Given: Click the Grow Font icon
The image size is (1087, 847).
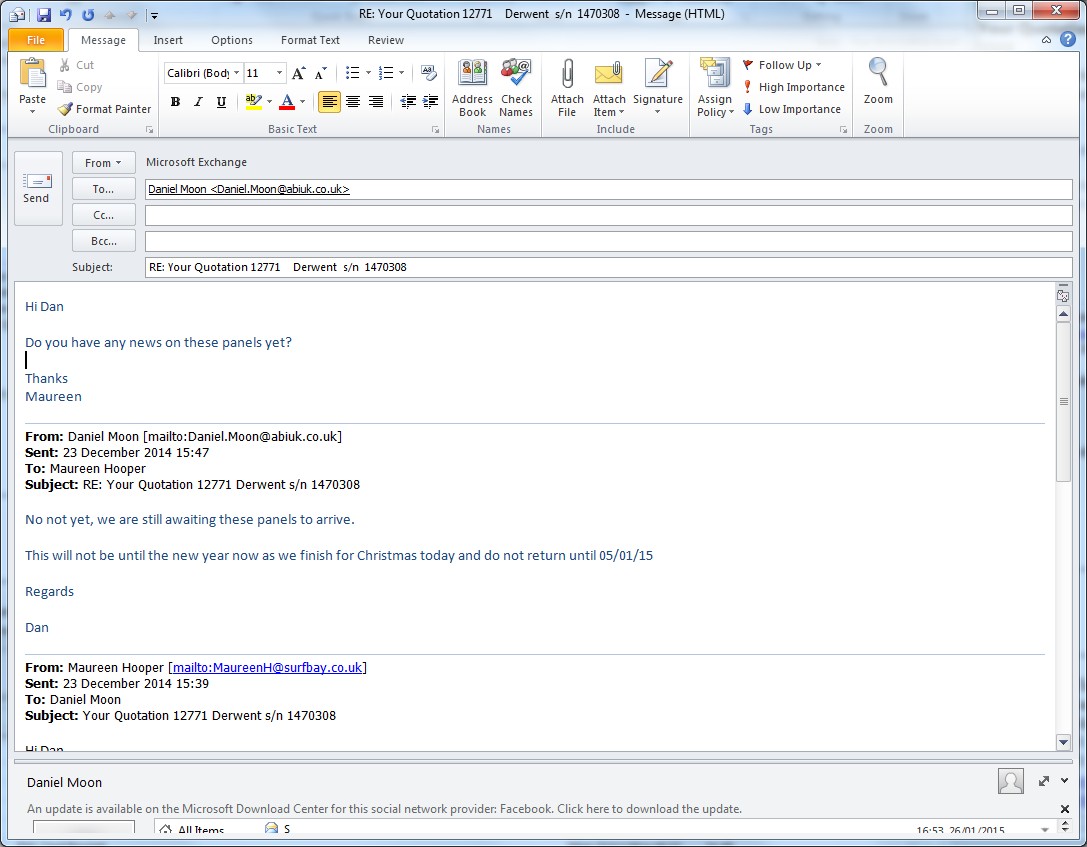Looking at the screenshot, I should coord(298,73).
